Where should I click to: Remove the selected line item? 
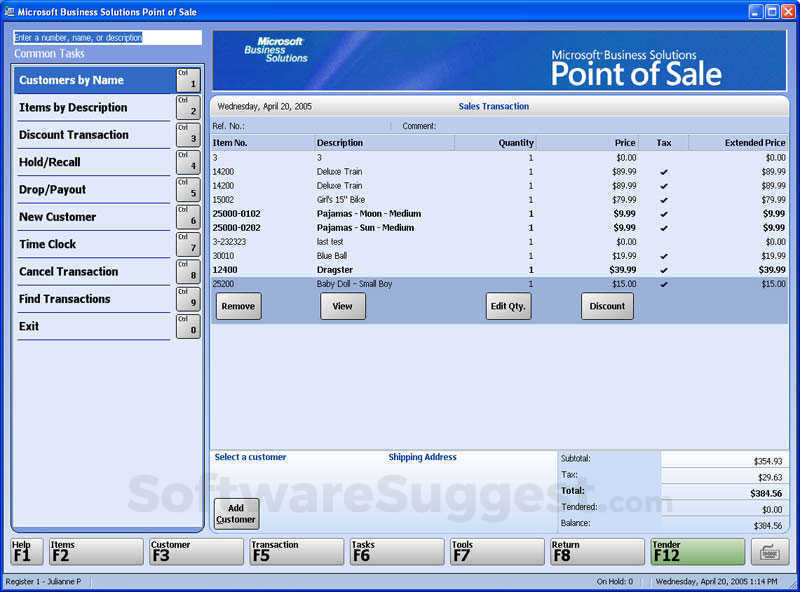tap(238, 306)
